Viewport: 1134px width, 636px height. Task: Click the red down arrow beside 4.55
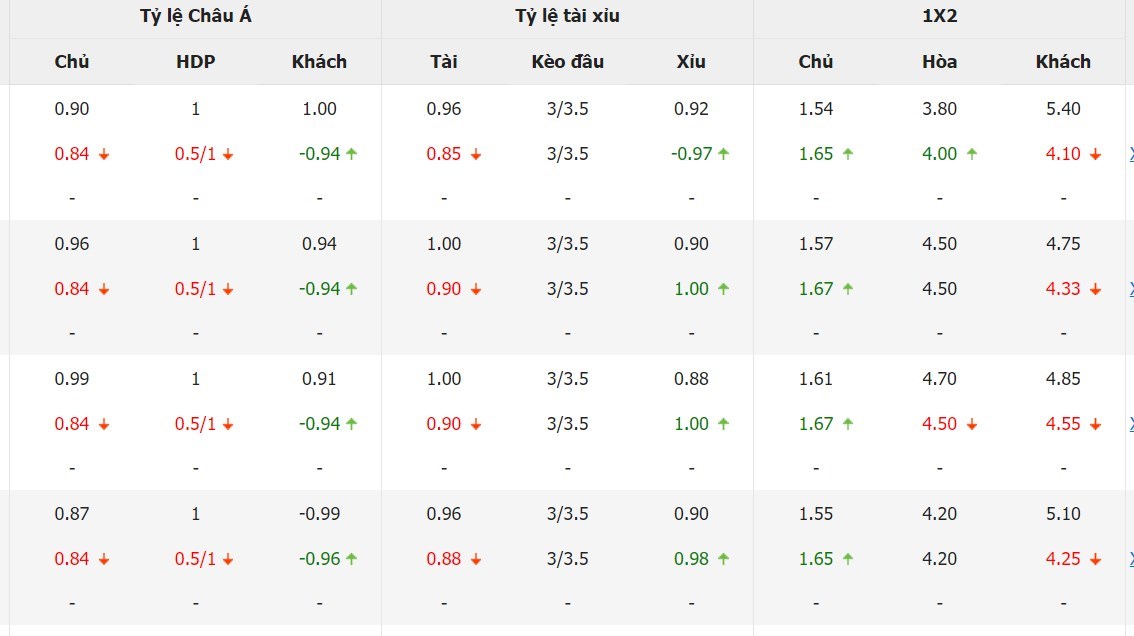pos(1095,424)
